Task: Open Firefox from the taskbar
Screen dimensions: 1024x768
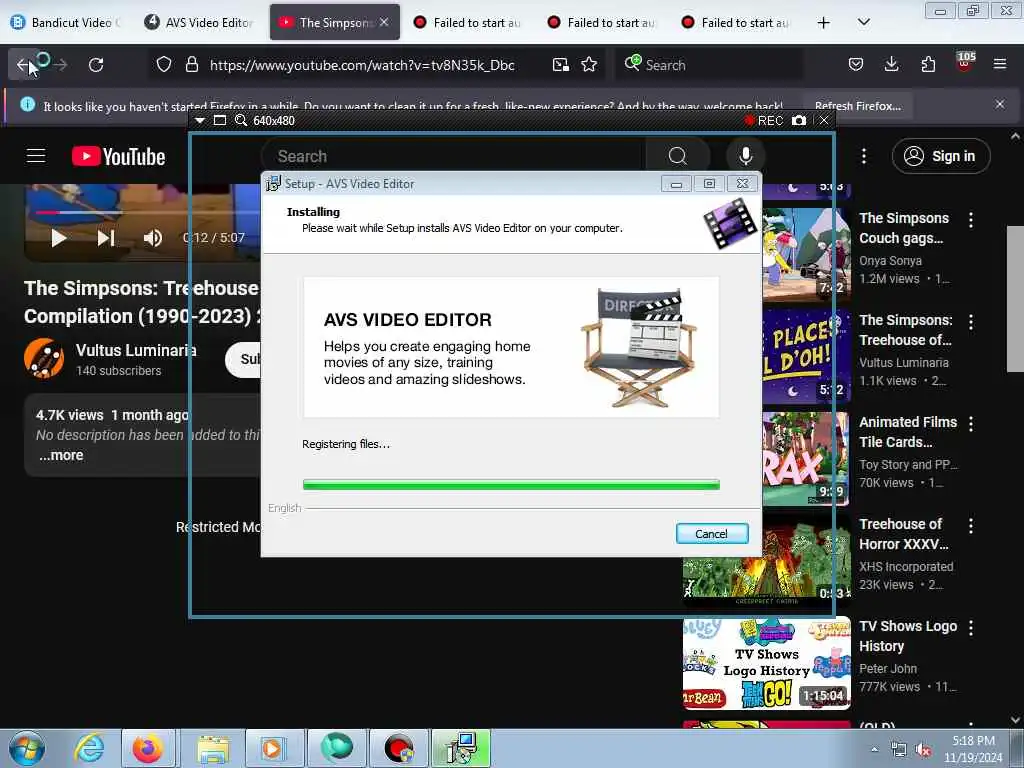Action: (x=148, y=748)
